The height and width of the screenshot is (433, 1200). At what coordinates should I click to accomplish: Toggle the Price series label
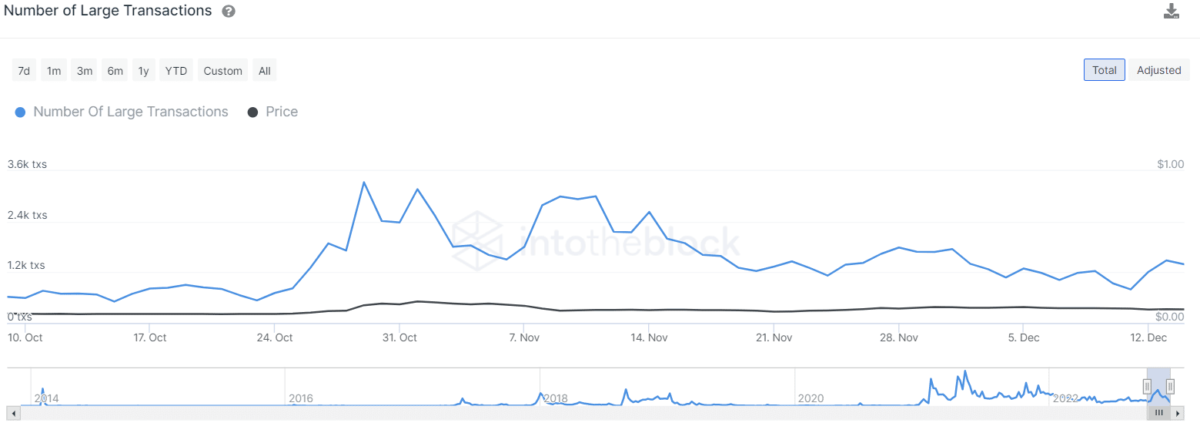(x=282, y=112)
